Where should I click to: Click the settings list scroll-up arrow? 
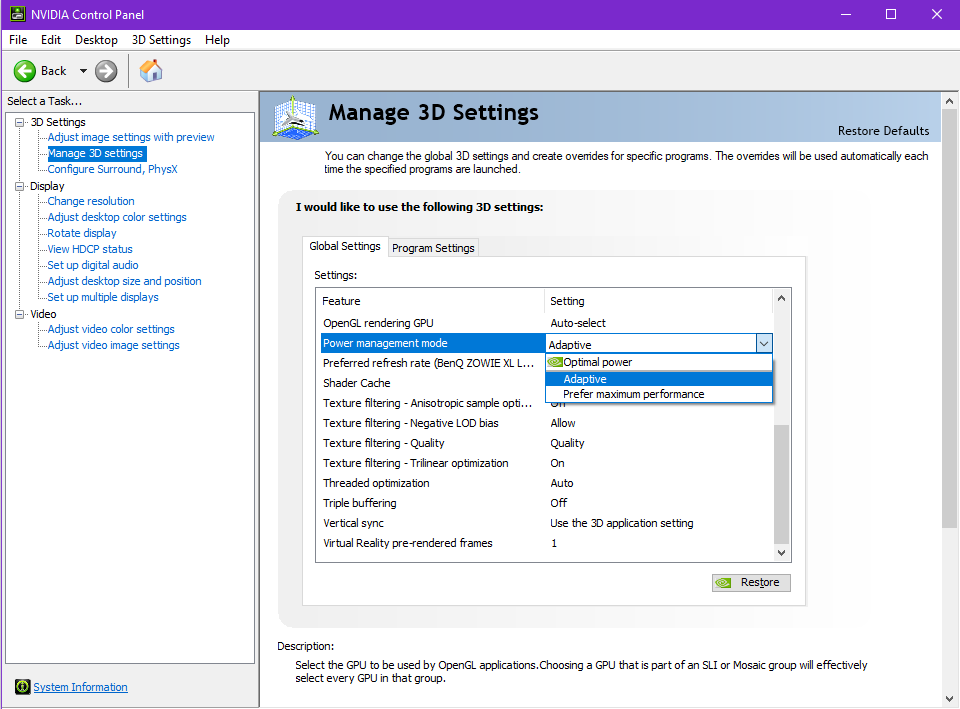click(x=781, y=298)
